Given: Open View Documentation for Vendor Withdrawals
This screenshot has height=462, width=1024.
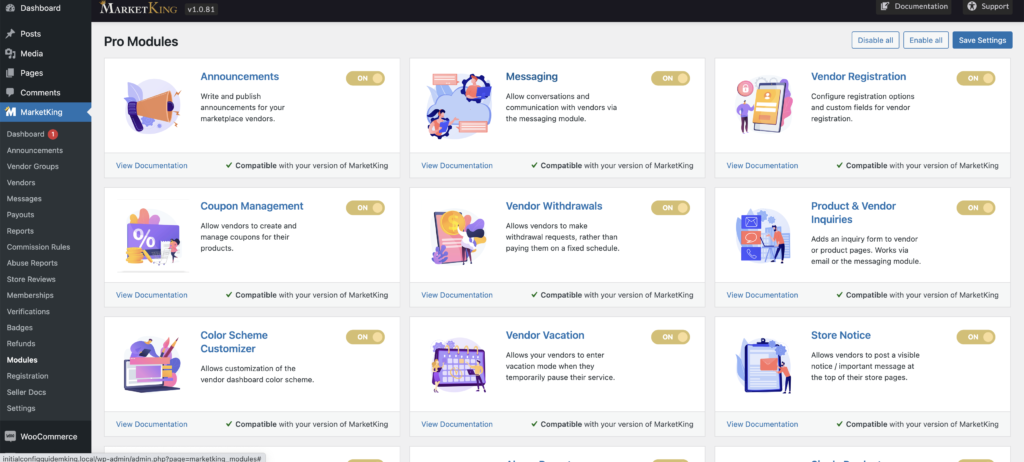Looking at the screenshot, I should point(457,295).
